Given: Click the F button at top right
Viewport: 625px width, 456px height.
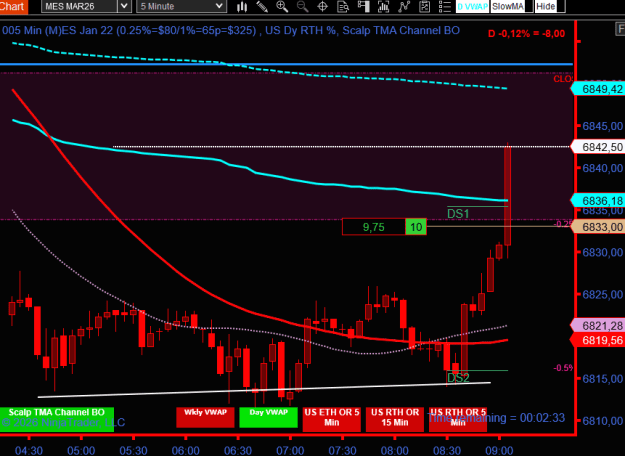Looking at the screenshot, I should (x=620, y=29).
